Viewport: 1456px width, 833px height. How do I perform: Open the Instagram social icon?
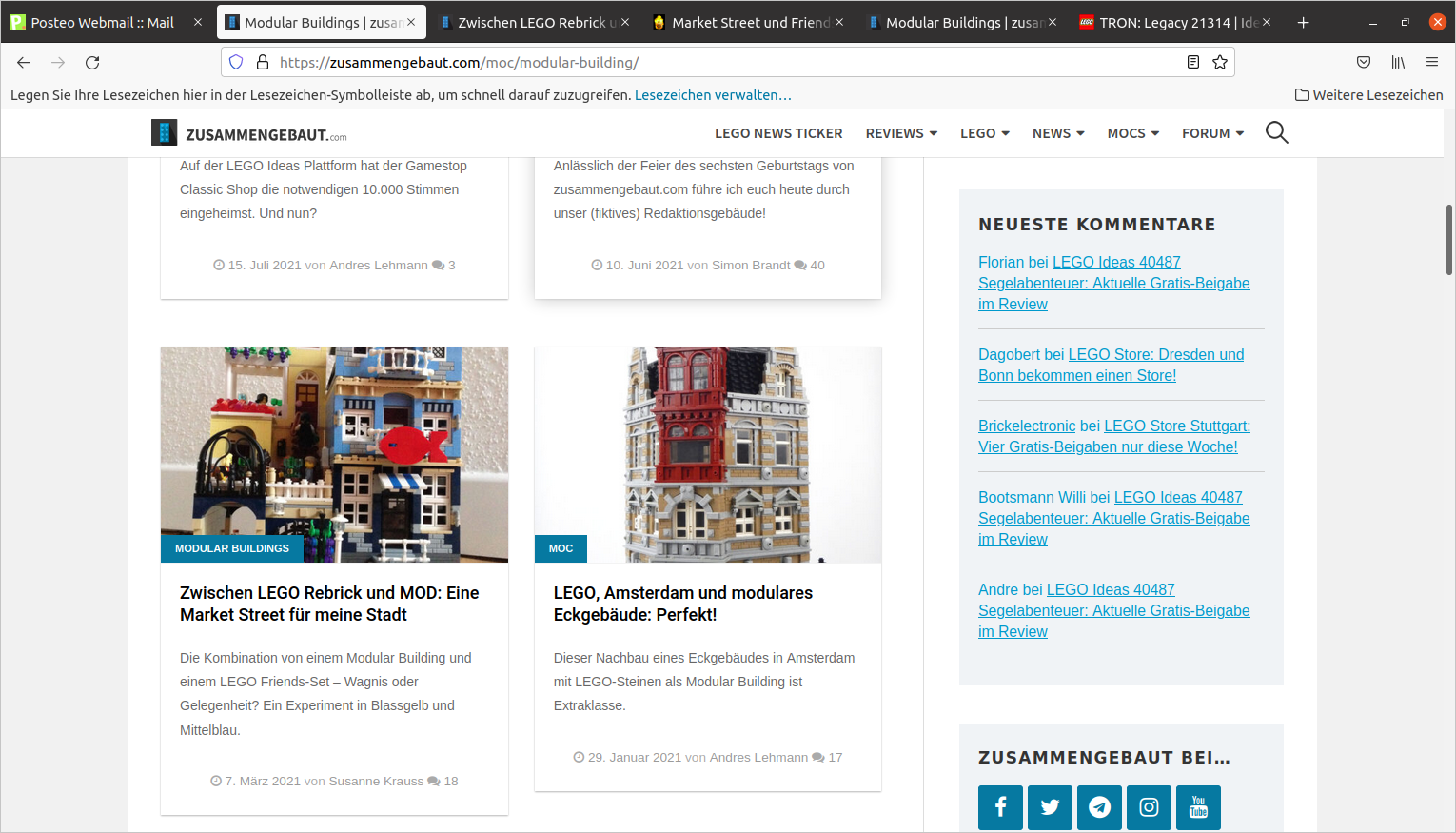coord(1149,807)
